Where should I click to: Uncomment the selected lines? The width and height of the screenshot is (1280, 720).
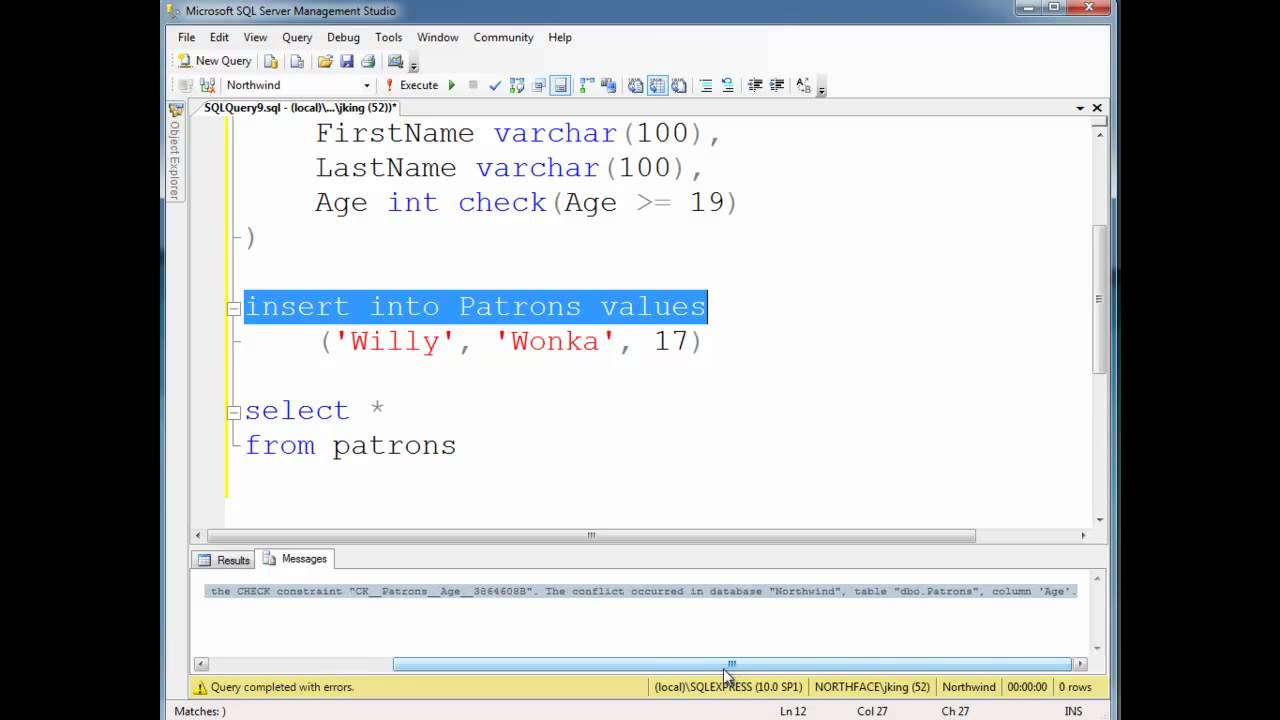tap(727, 86)
